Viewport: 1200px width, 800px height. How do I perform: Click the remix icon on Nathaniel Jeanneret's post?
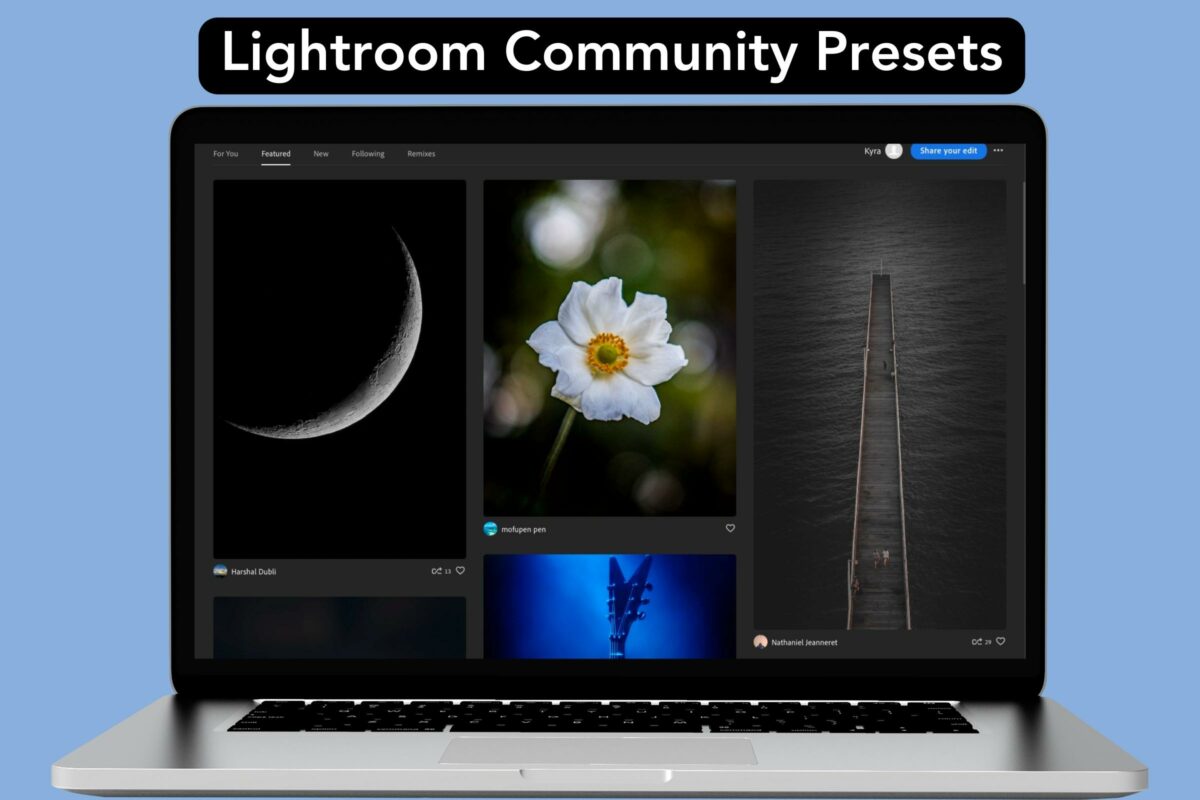[976, 642]
